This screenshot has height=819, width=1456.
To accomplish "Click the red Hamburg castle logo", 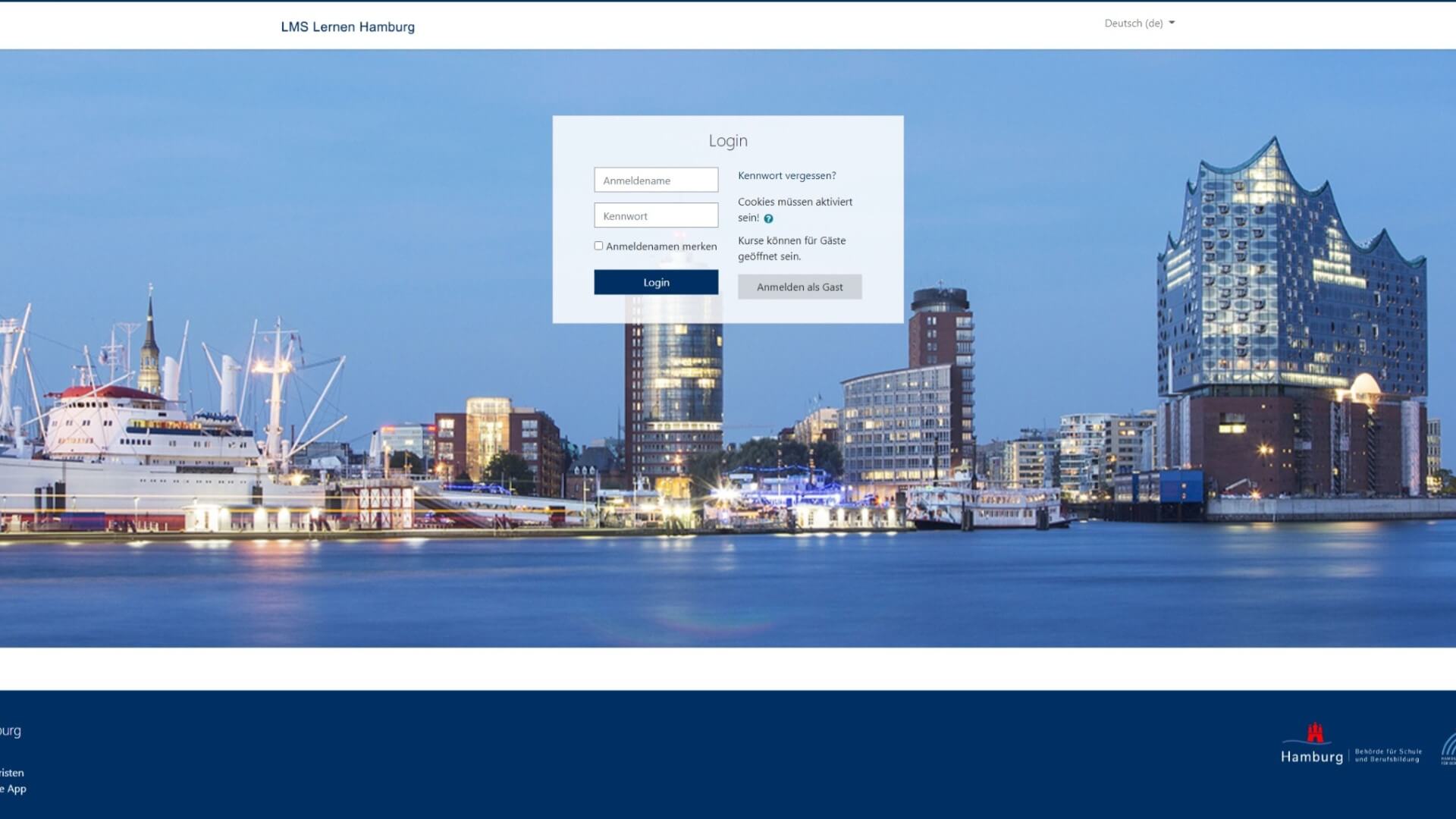I will point(1315,733).
